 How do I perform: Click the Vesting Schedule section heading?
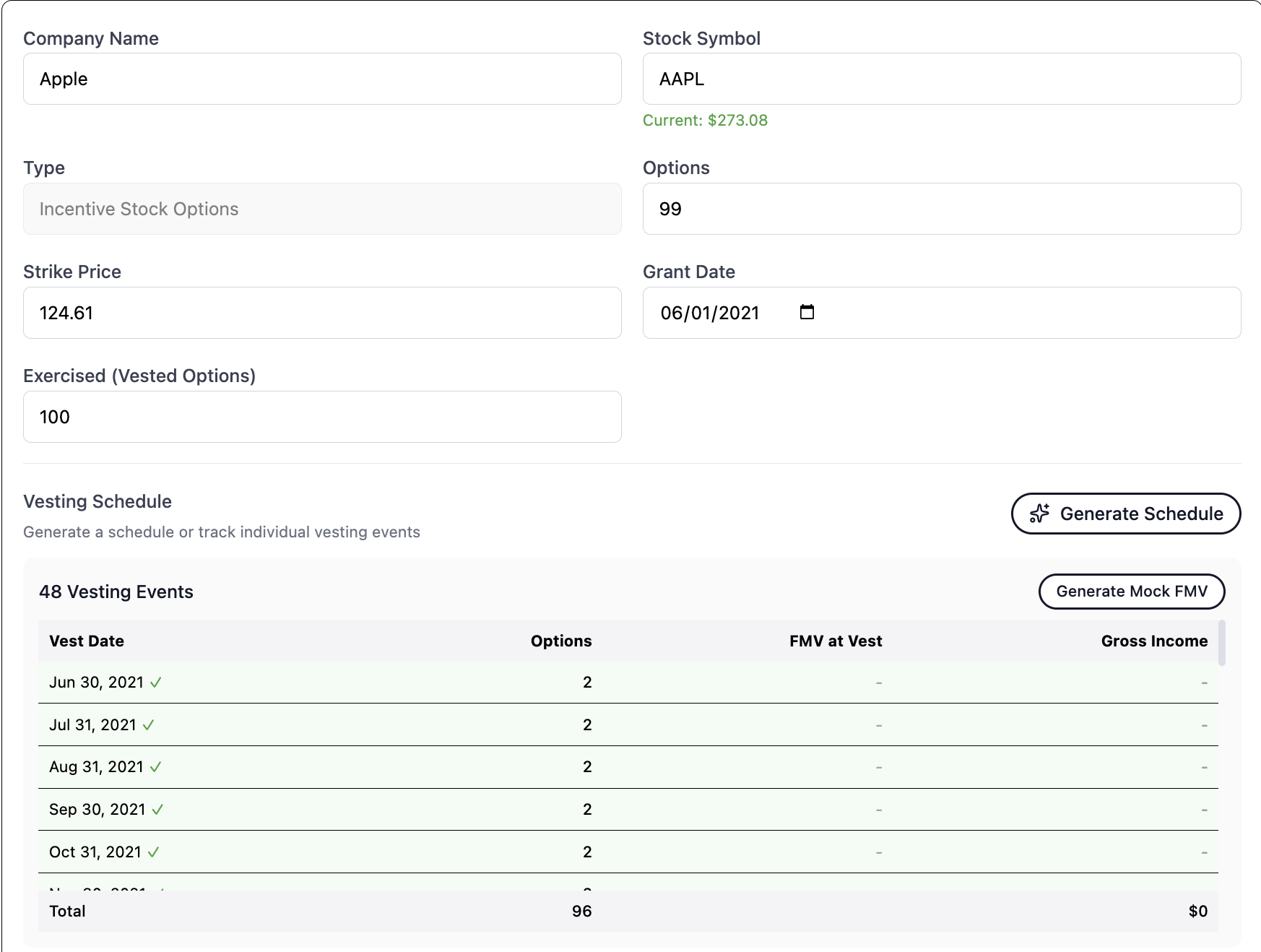pyautogui.click(x=97, y=501)
